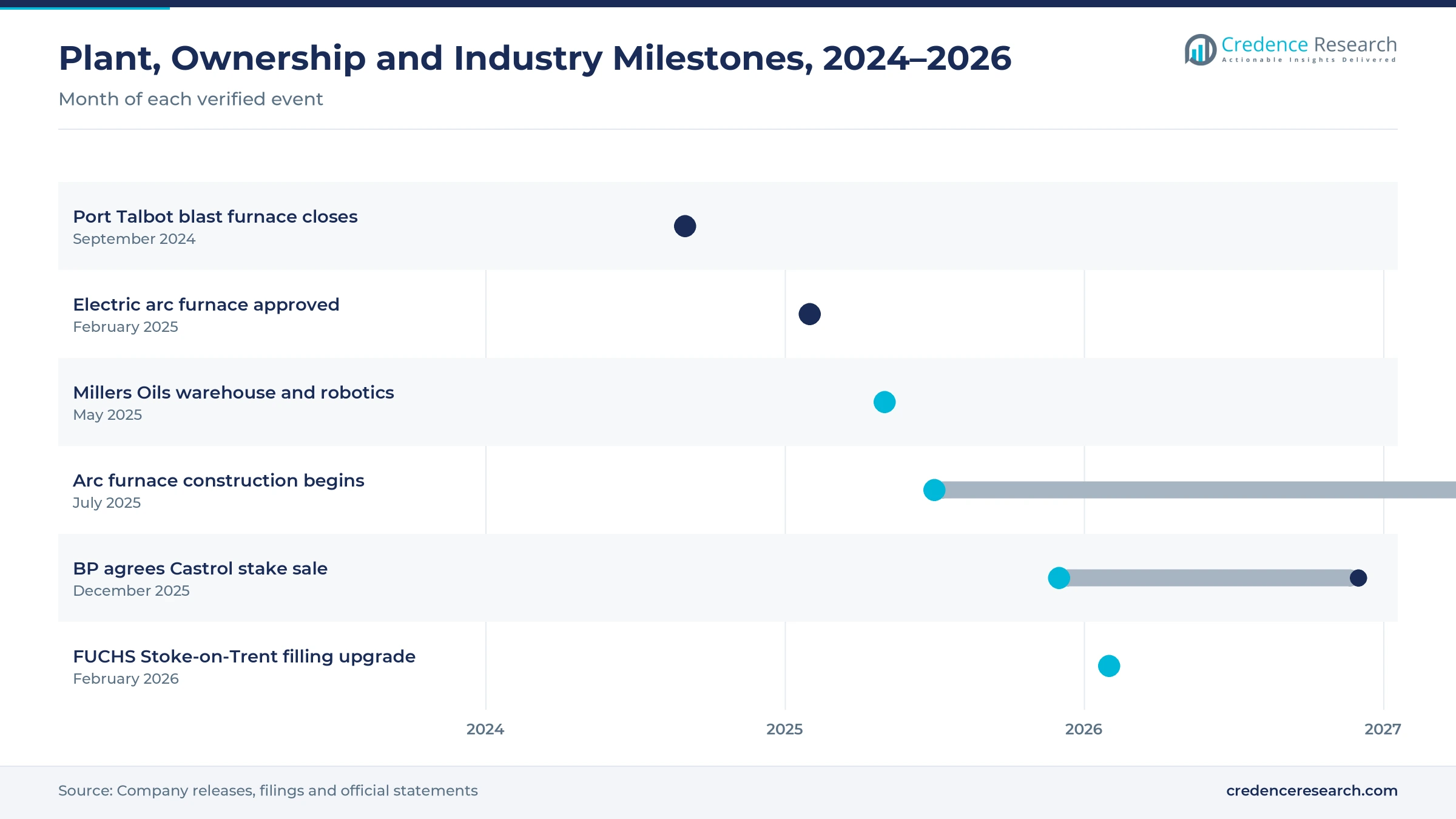Click the 'FUCHS Stoke-on-Trent filling upgrade' label
The image size is (1456, 819).
click(244, 656)
